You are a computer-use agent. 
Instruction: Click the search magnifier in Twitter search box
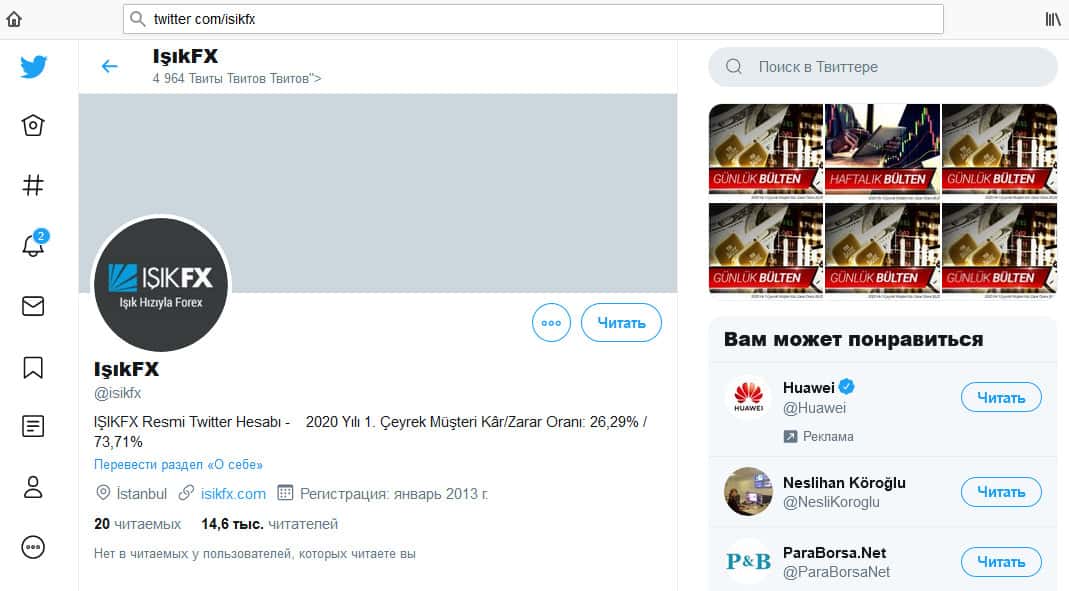tap(734, 67)
